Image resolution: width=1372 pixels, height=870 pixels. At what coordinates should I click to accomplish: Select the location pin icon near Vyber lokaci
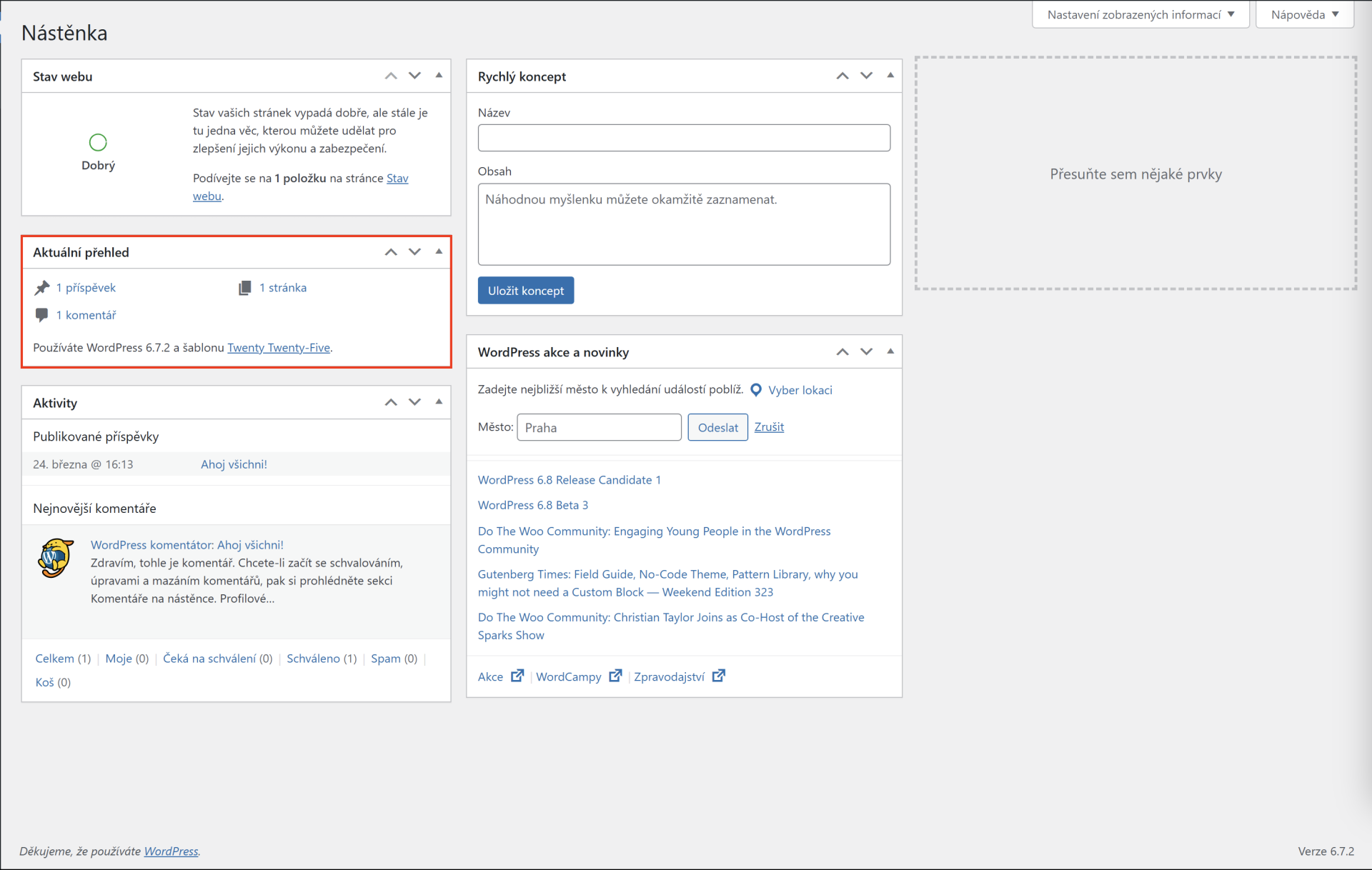coord(756,390)
